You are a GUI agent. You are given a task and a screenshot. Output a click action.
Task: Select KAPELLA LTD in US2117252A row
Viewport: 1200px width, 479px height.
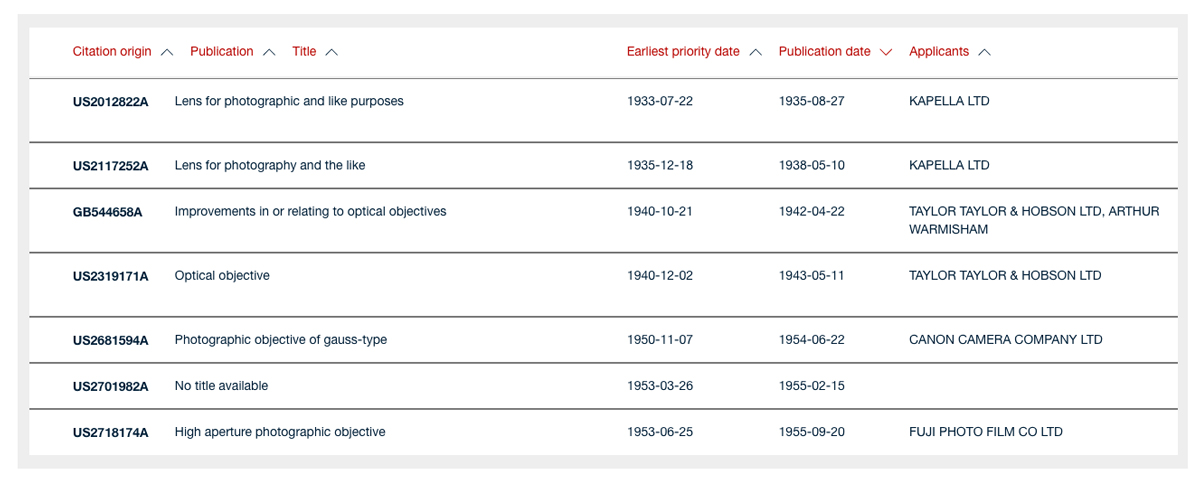[949, 165]
